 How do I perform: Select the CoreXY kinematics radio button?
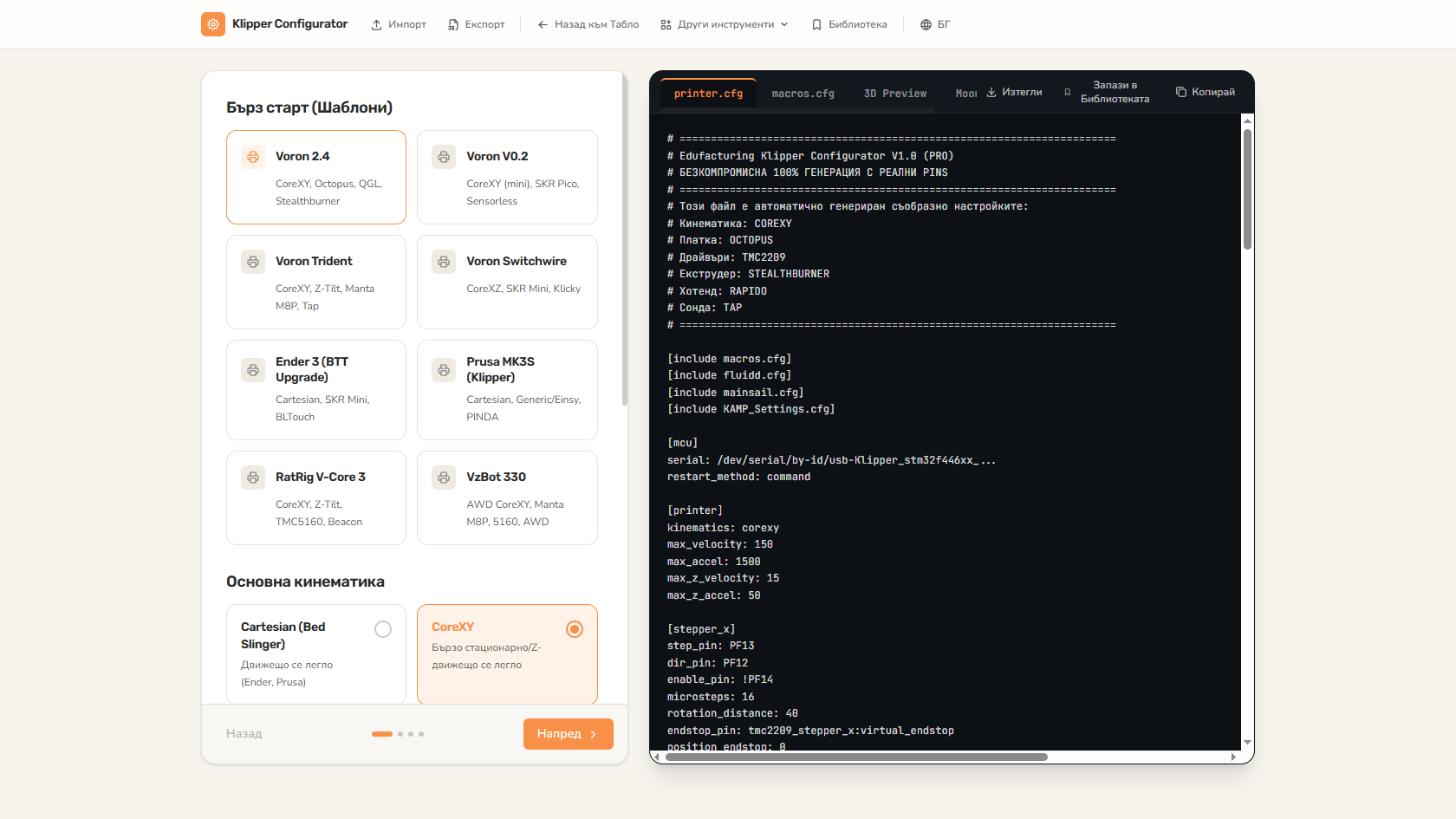tap(575, 629)
